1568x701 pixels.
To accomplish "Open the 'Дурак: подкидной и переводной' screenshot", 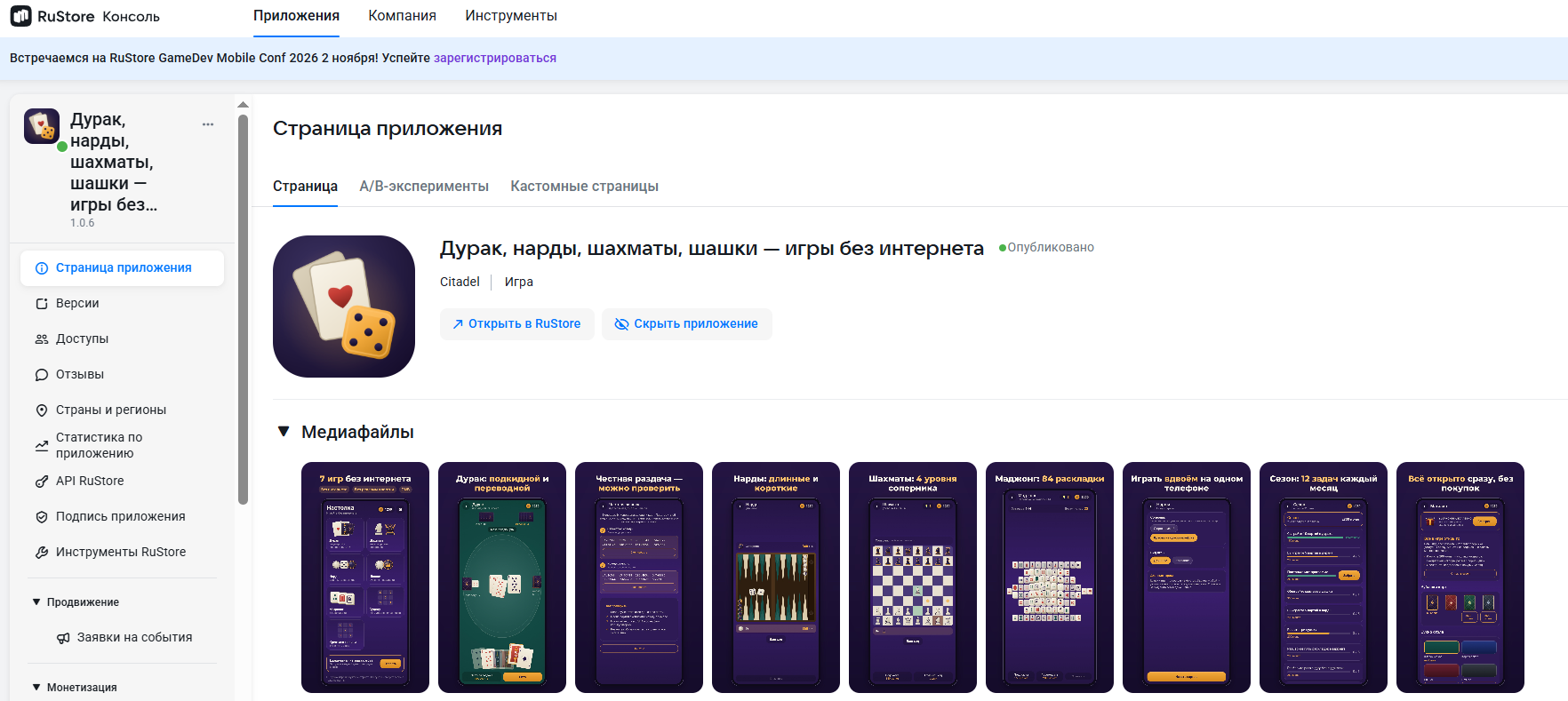I will [x=502, y=578].
